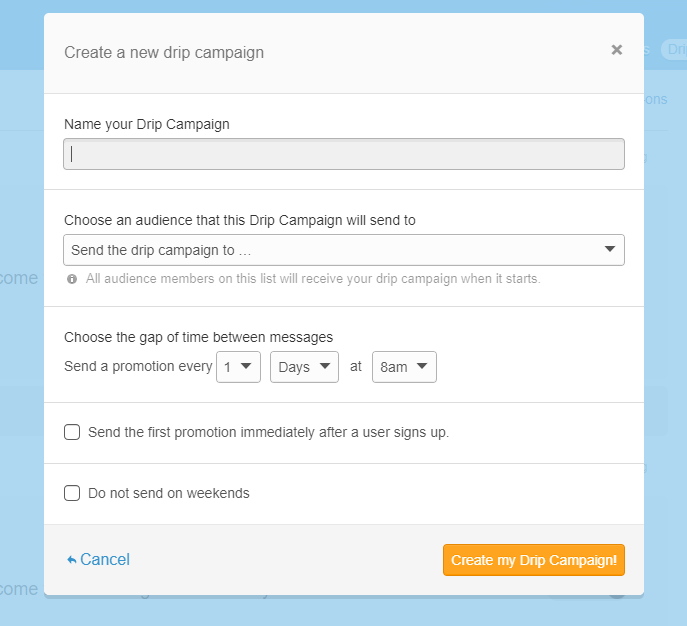Click the reply arrow icon beside Cancel
This screenshot has width=687, height=626.
[72, 560]
